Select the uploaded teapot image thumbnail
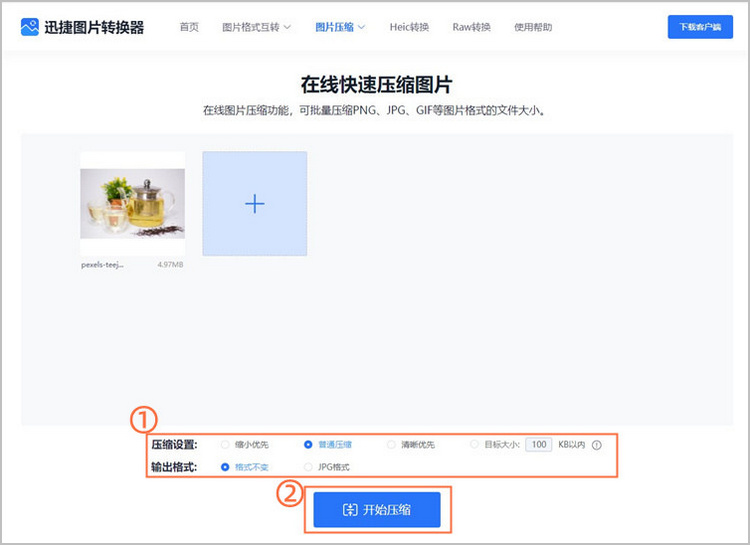Viewport: 750px width, 545px height. [133, 204]
